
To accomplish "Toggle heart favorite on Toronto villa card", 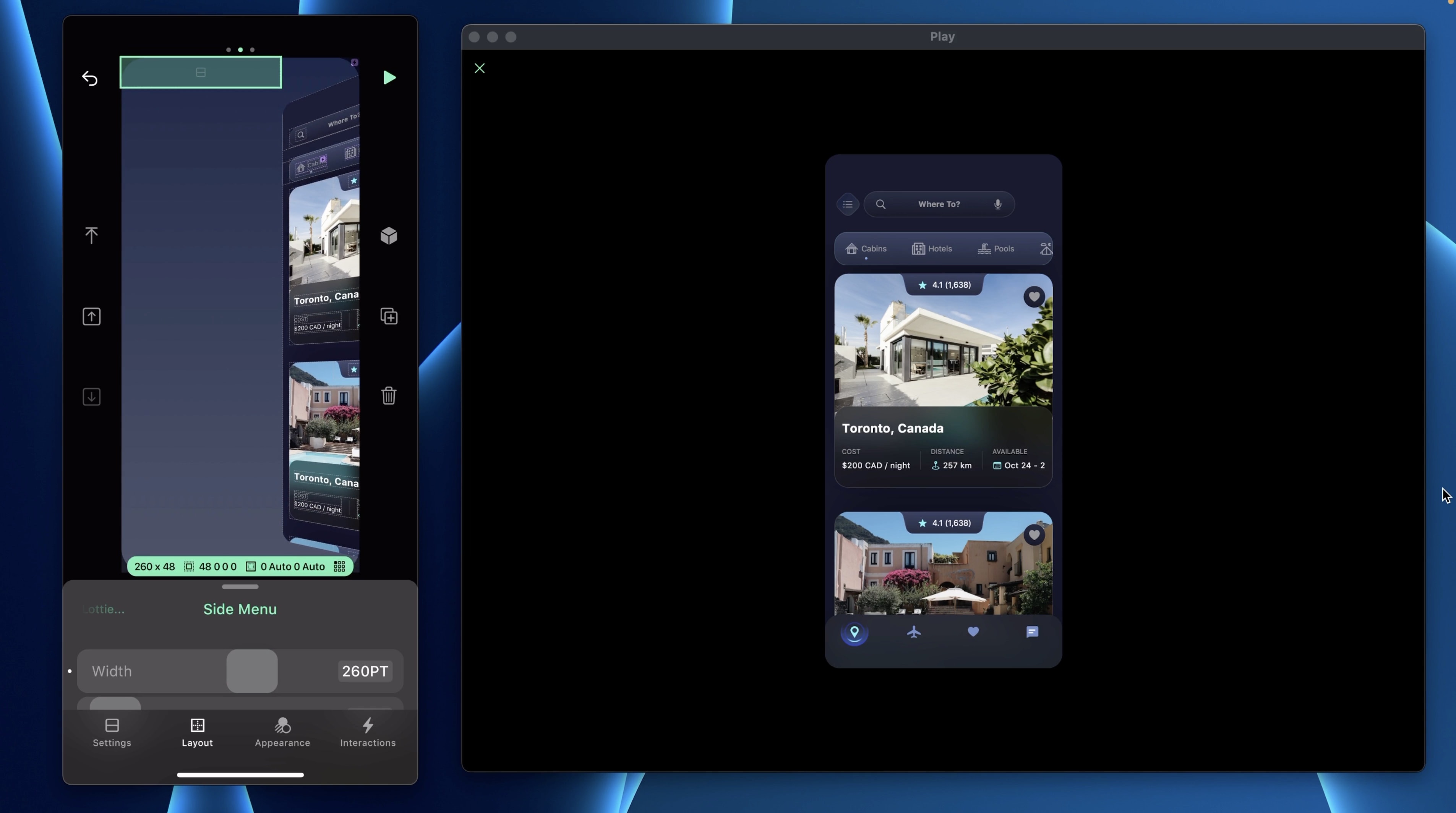I will pos(1034,296).
